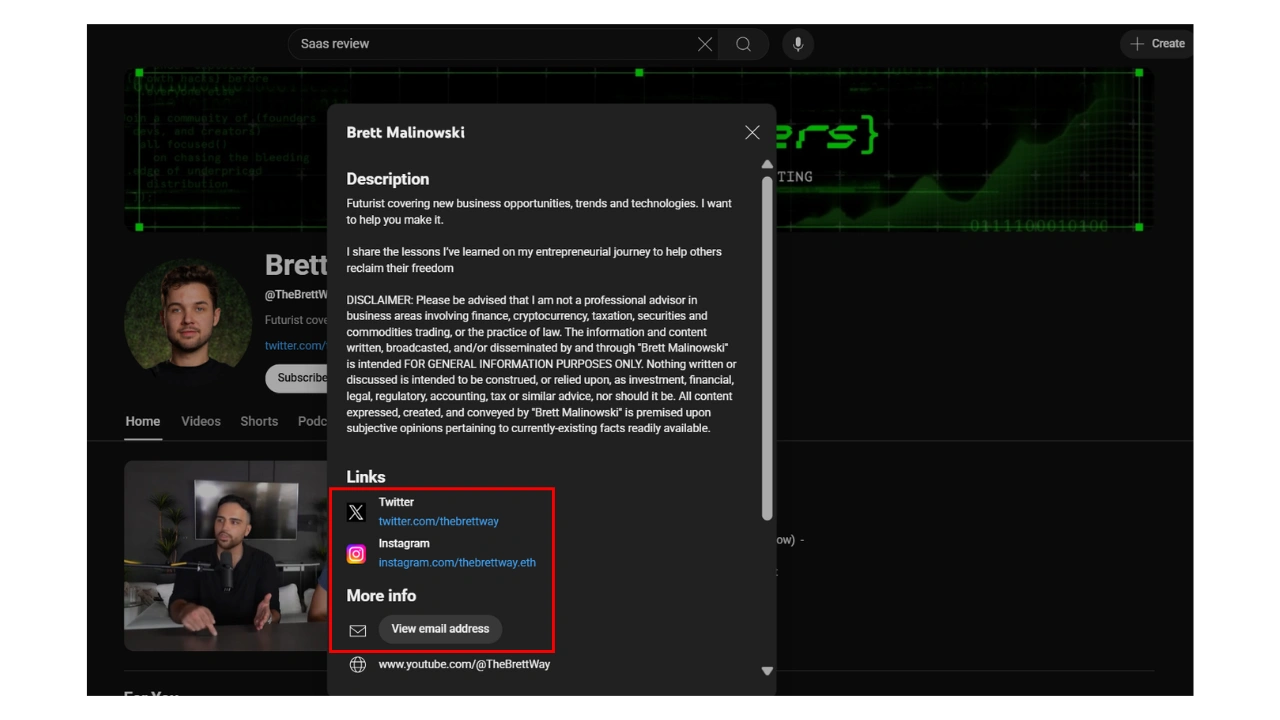Click the View email address button
Viewport: 1280px width, 720px height.
[440, 629]
